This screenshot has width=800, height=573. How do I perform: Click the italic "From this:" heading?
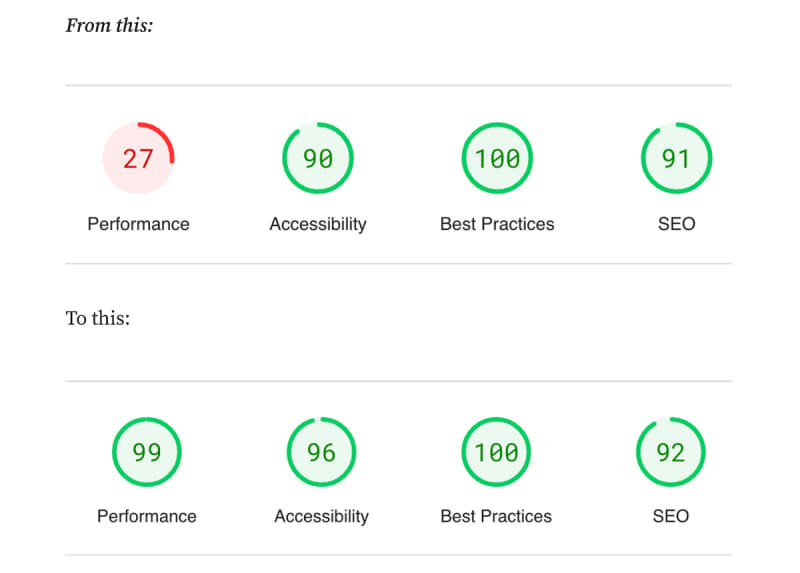[x=109, y=26]
